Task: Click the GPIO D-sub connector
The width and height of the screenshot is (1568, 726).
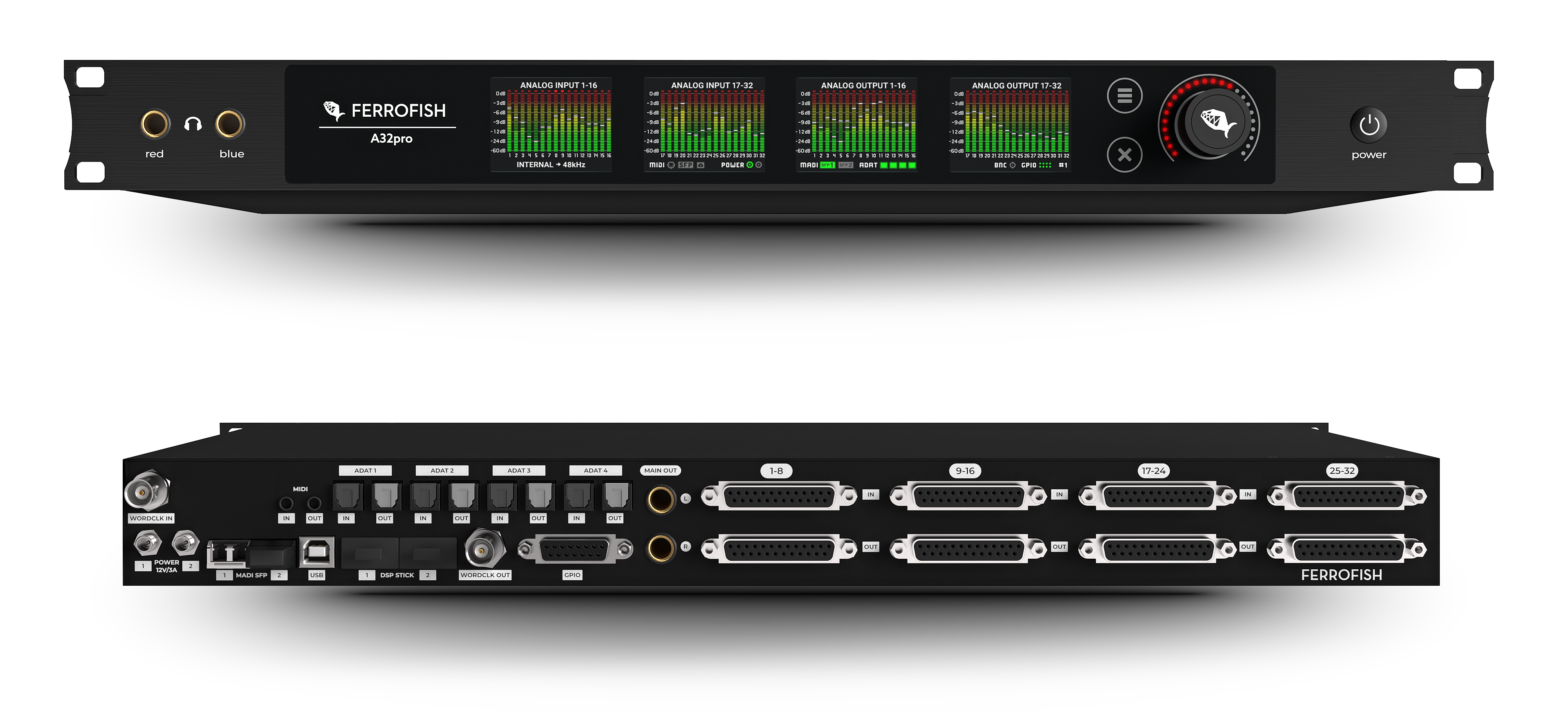Action: [575, 550]
